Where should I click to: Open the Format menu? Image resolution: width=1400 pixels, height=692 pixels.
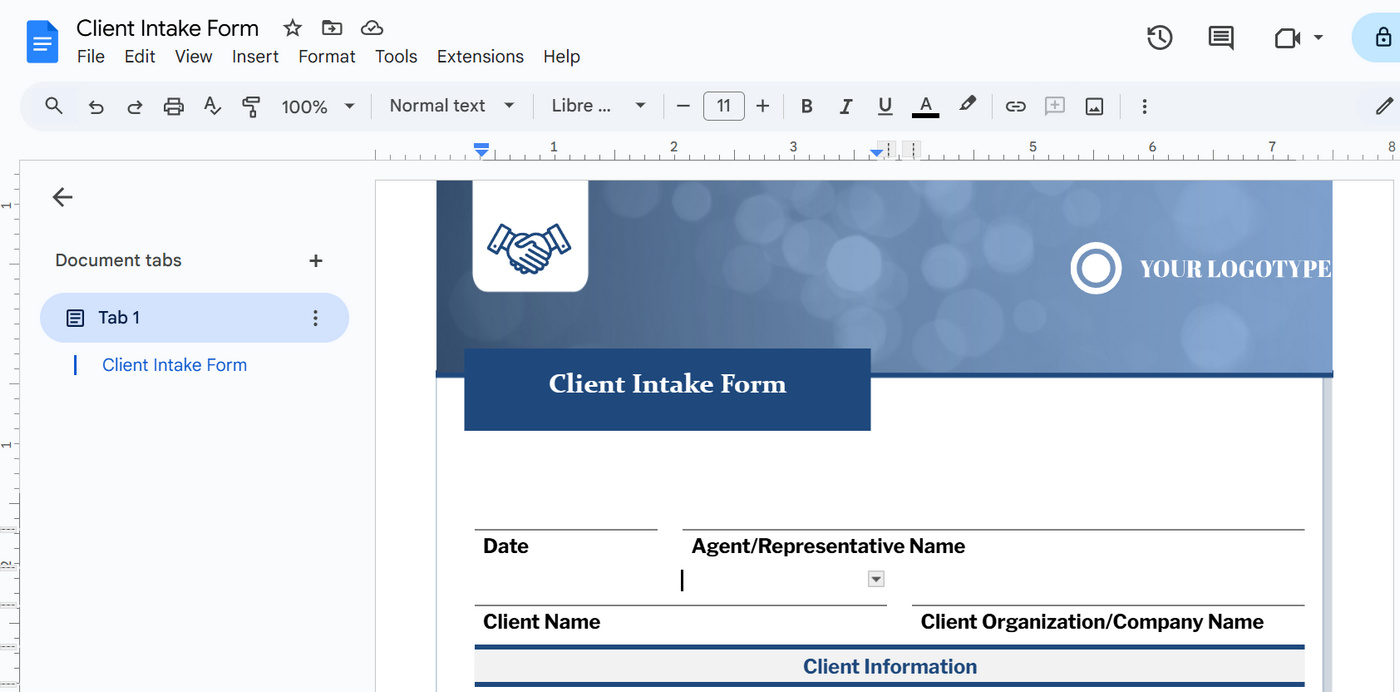click(x=326, y=57)
